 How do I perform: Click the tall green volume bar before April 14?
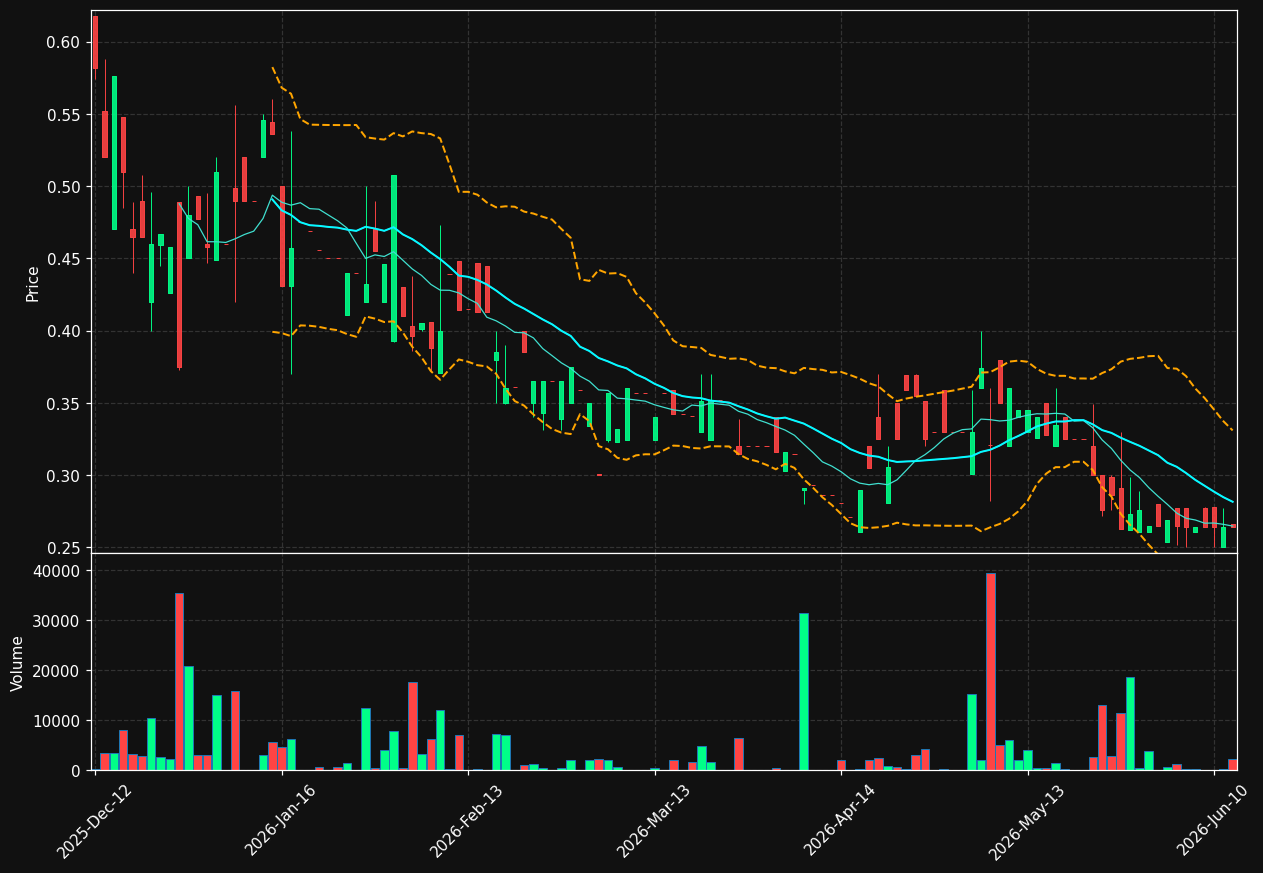click(803, 691)
